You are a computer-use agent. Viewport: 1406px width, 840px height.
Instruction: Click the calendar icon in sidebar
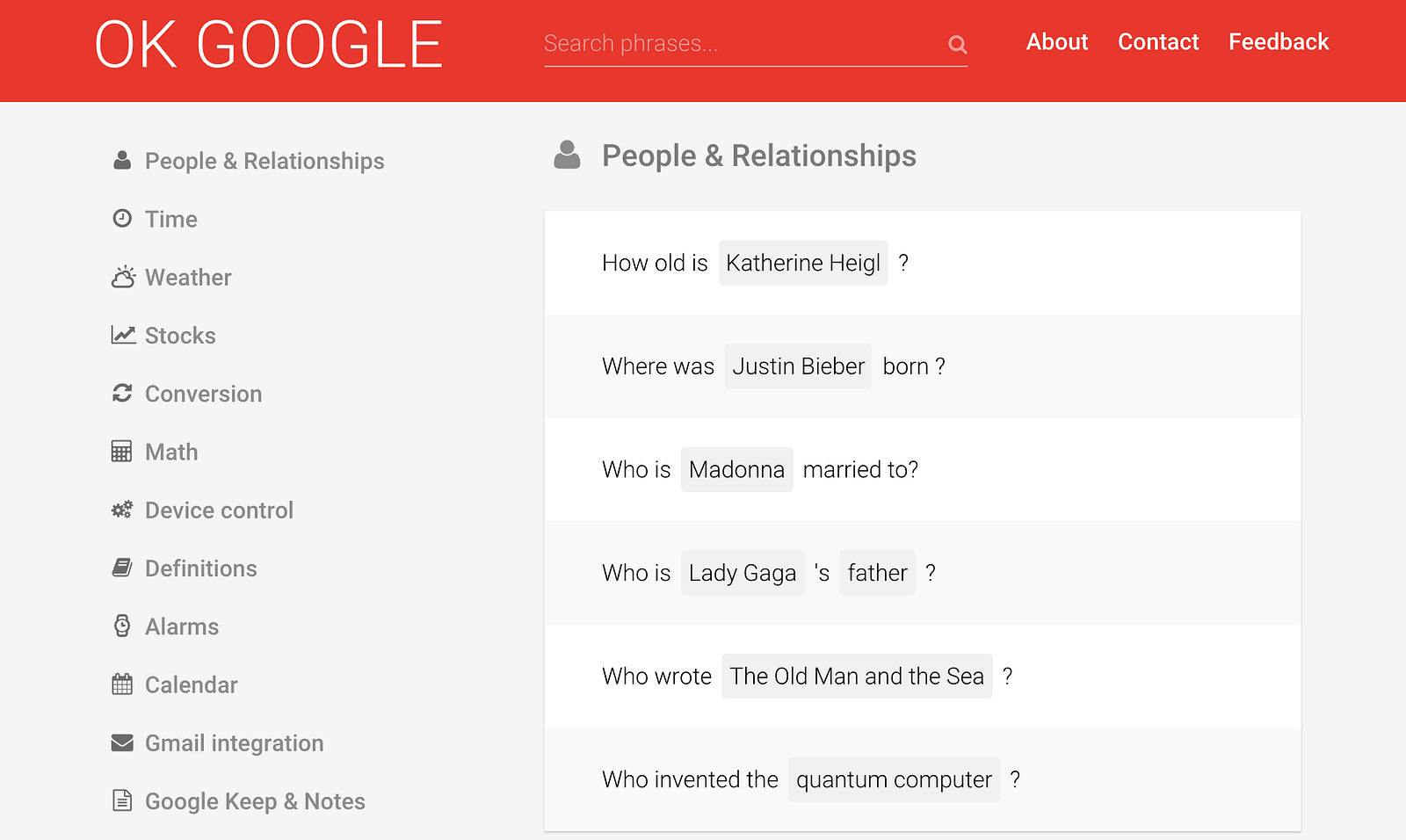coord(122,684)
